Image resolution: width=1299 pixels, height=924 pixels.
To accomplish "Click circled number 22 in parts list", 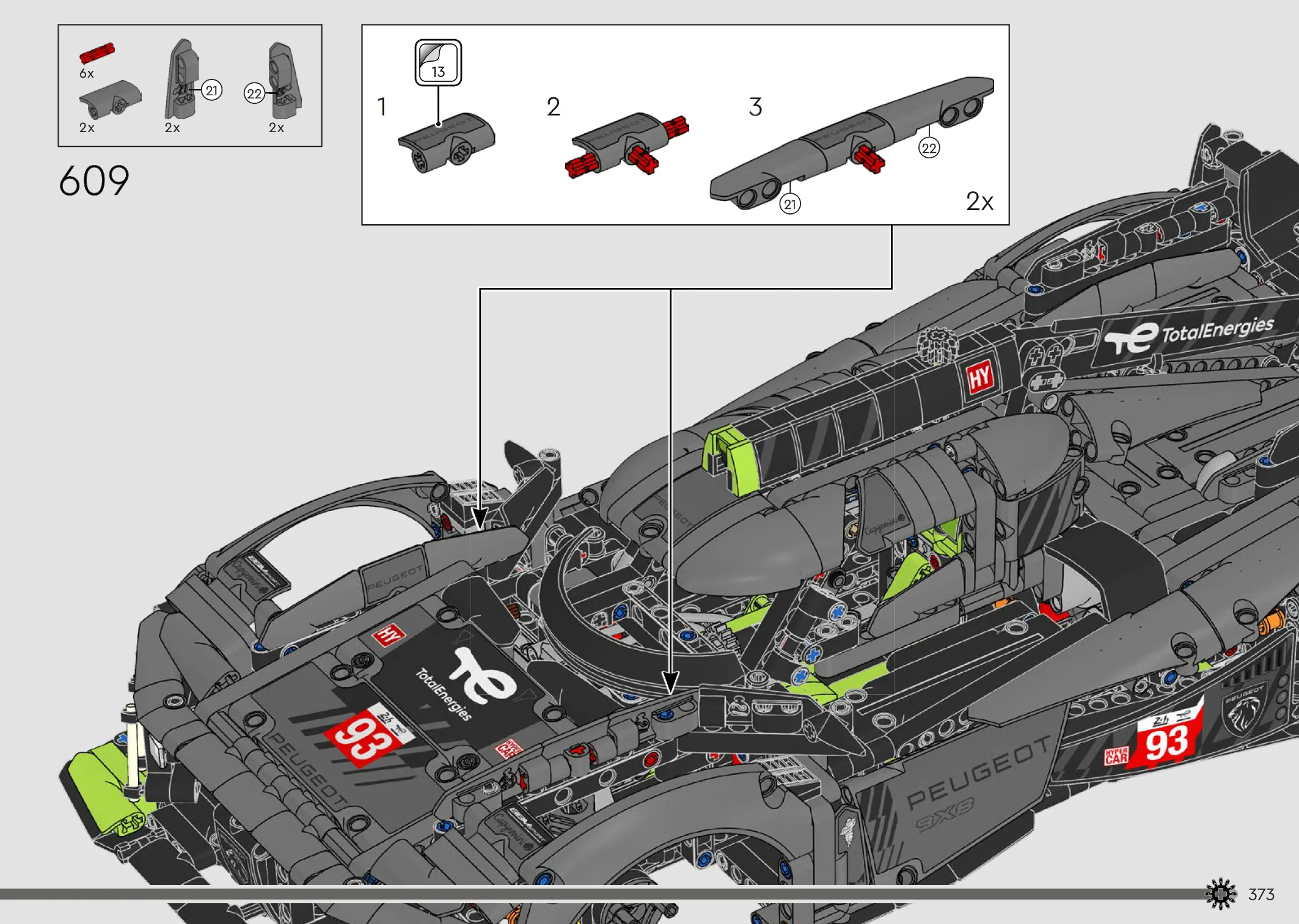I will pyautogui.click(x=254, y=94).
